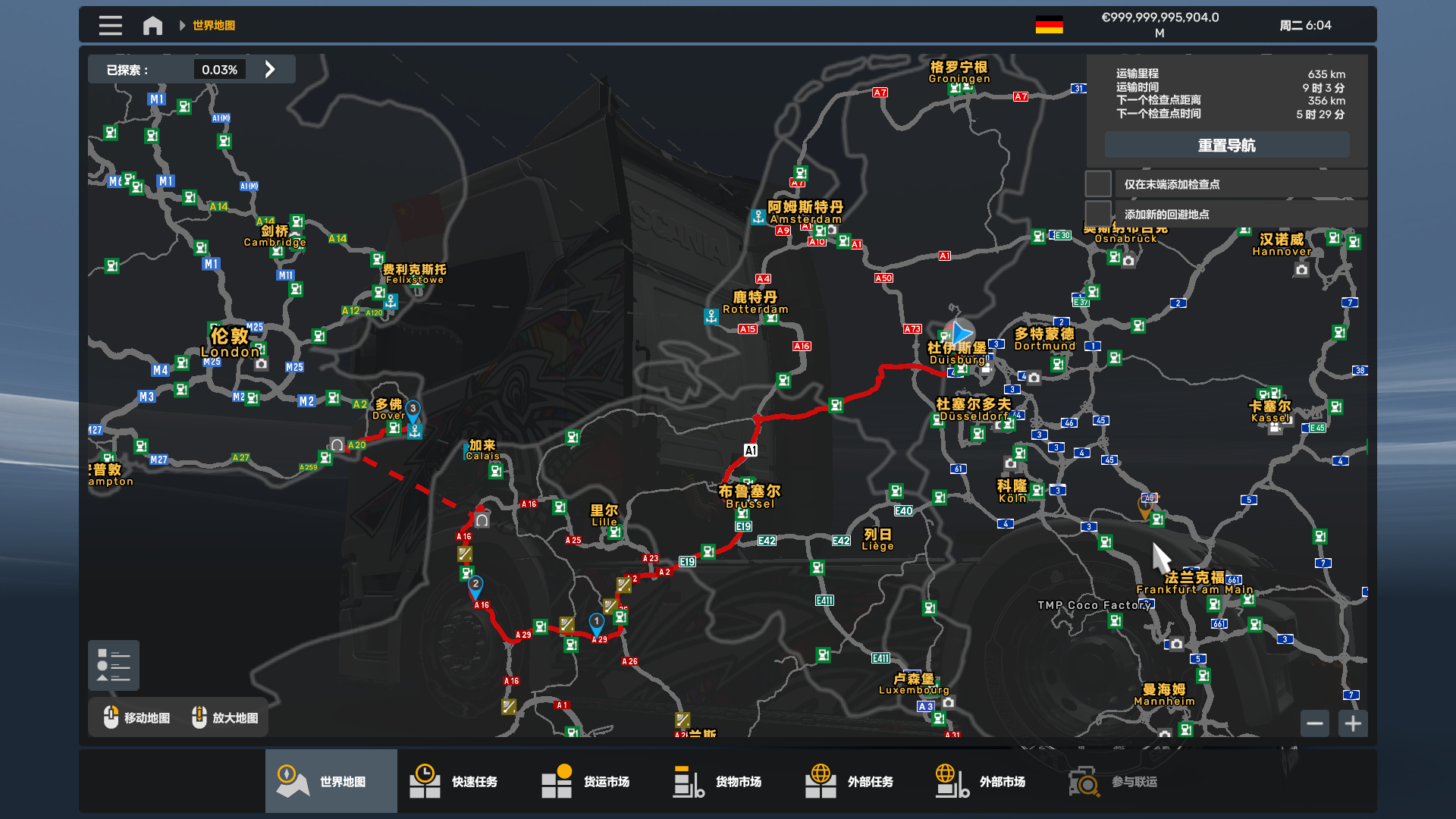1456x819 pixels.
Task: Click route waypoint marker 3 at Dover
Action: (x=413, y=411)
